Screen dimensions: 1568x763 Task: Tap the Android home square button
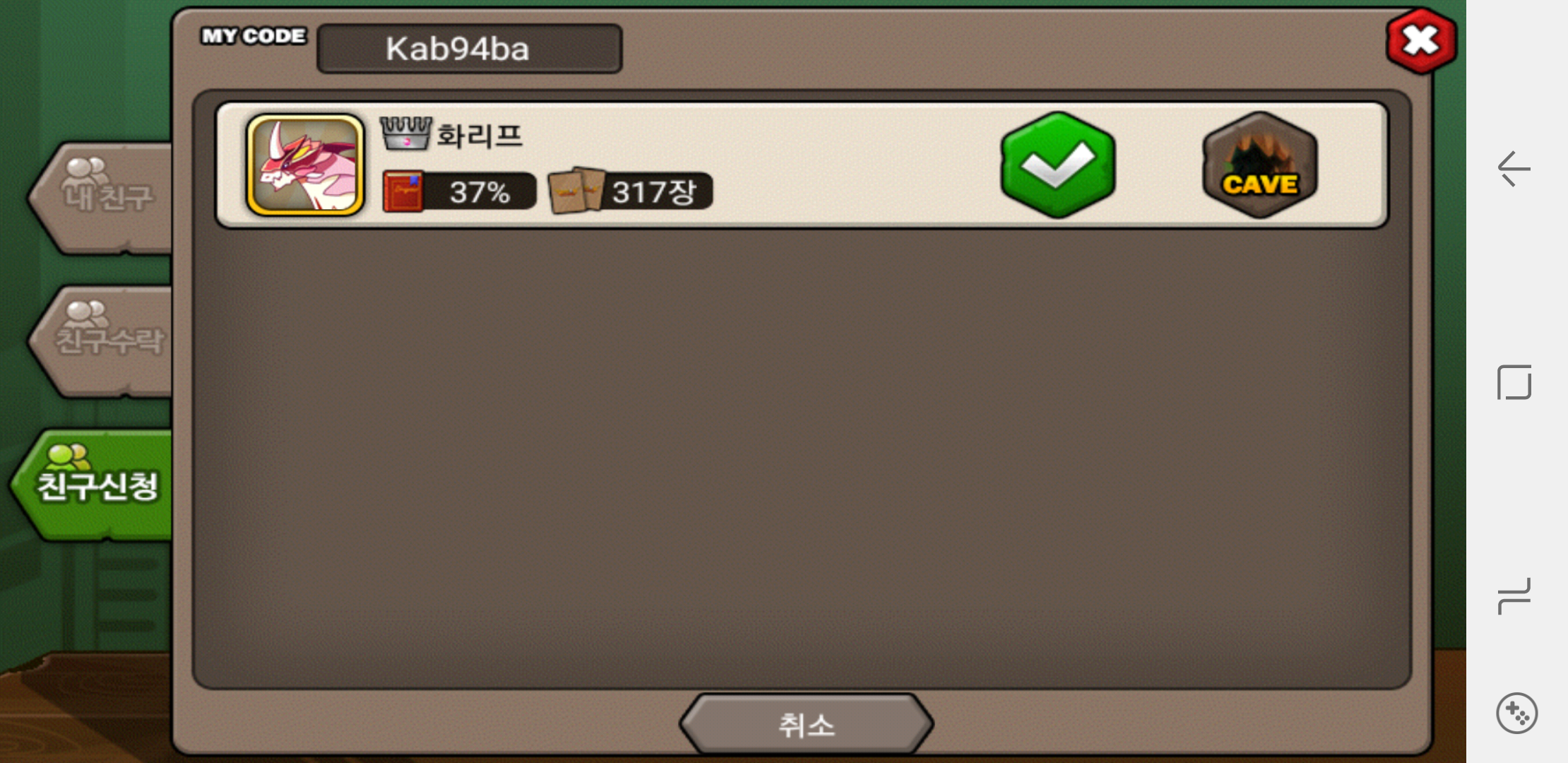1514,382
